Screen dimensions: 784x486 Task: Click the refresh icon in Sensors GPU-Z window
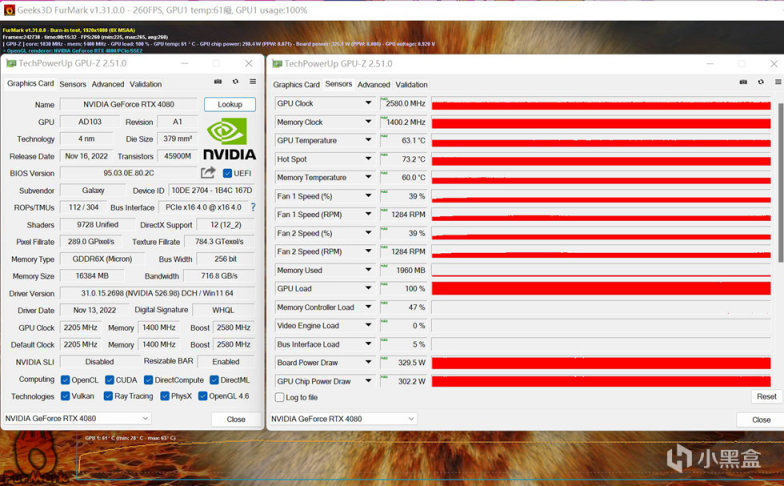click(761, 82)
